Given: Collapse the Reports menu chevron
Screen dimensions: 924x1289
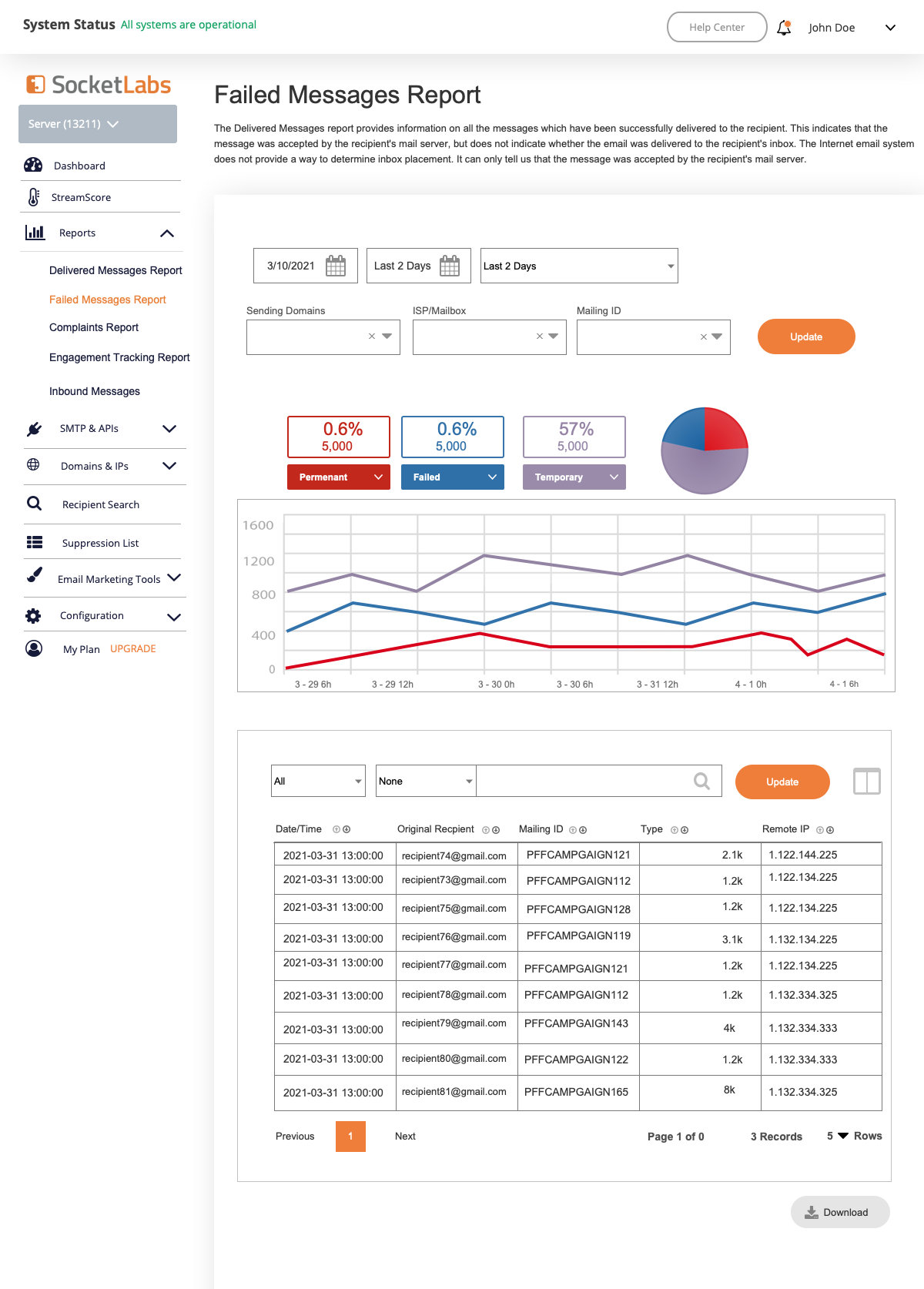Looking at the screenshot, I should point(167,233).
